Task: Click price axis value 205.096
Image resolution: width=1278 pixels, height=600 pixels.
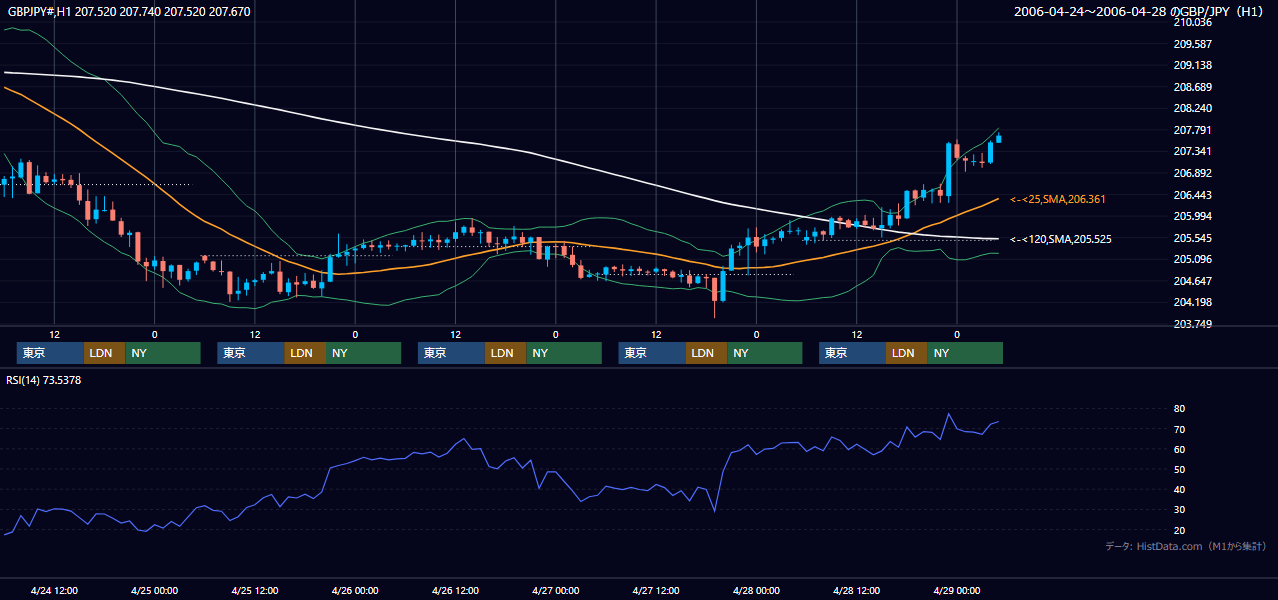Action: click(x=1193, y=259)
